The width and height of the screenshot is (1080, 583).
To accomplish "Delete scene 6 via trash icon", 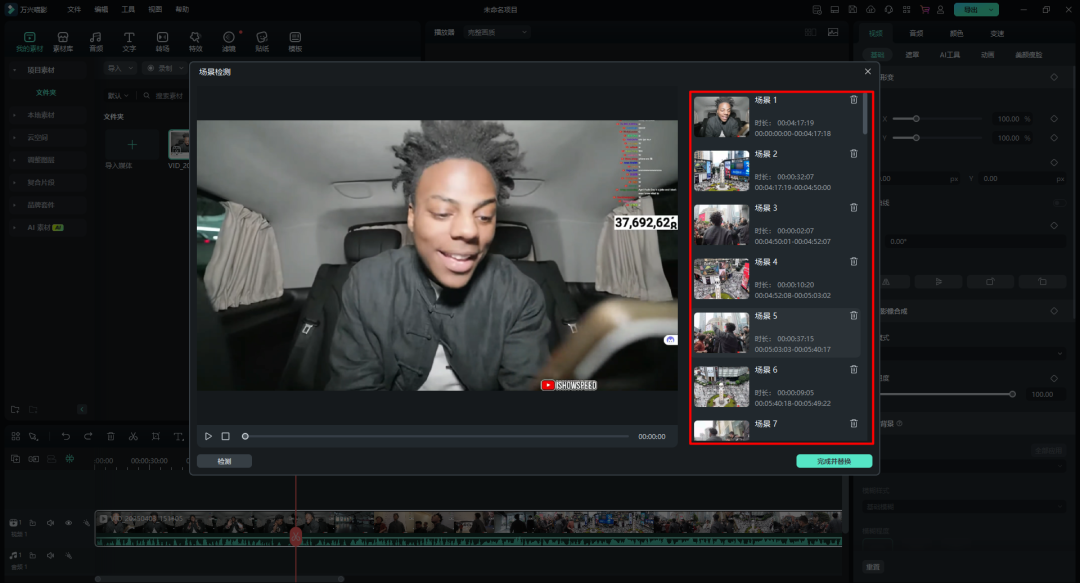I will pos(853,369).
